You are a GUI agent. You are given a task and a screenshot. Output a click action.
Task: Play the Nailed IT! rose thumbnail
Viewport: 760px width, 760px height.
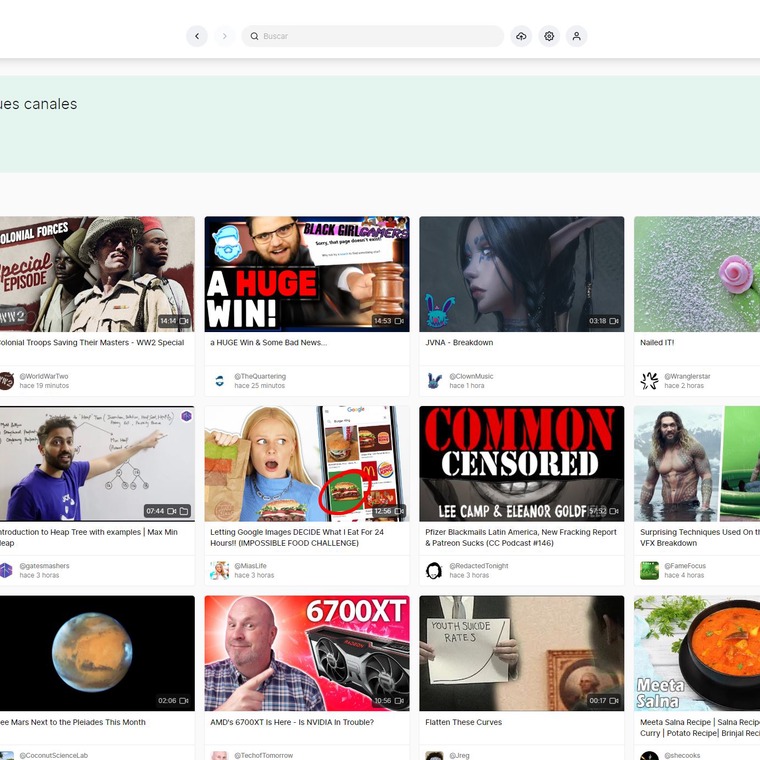click(697, 274)
